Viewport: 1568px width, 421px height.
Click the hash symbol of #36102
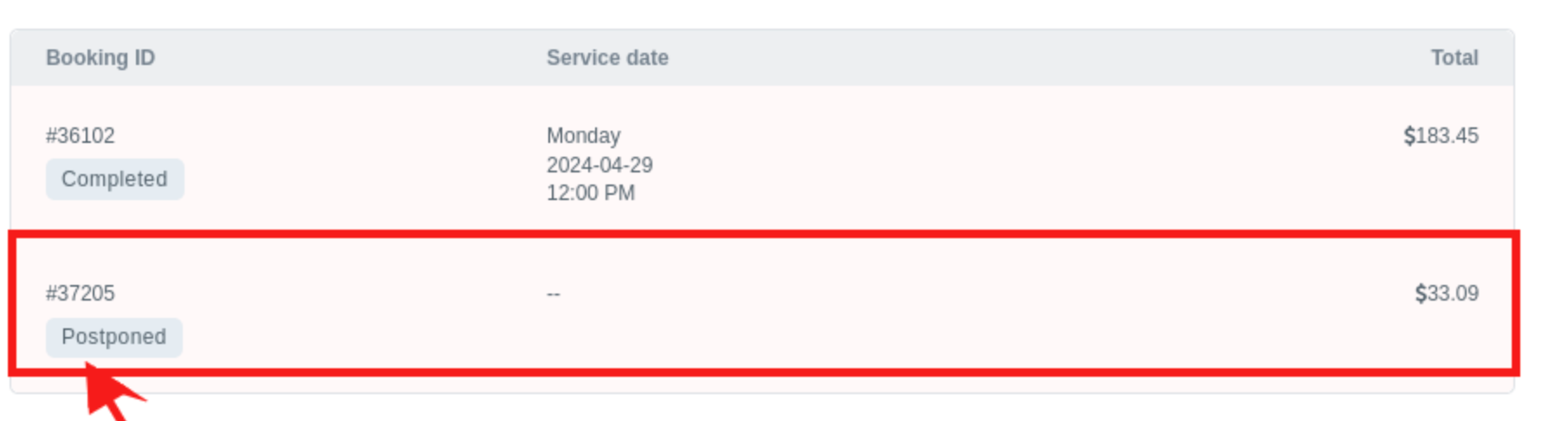[x=51, y=136]
